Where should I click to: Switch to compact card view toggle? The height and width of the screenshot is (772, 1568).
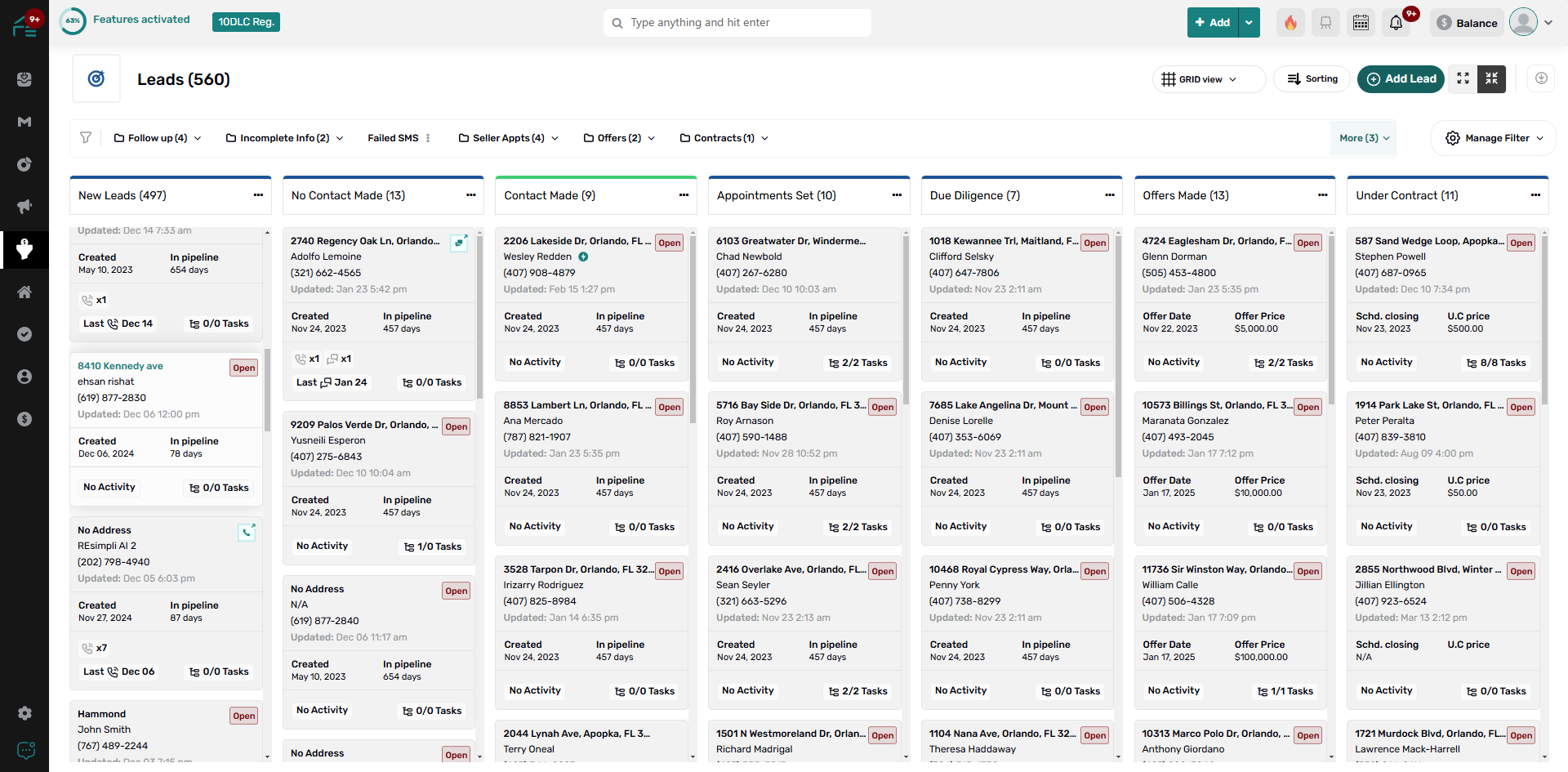click(1491, 78)
